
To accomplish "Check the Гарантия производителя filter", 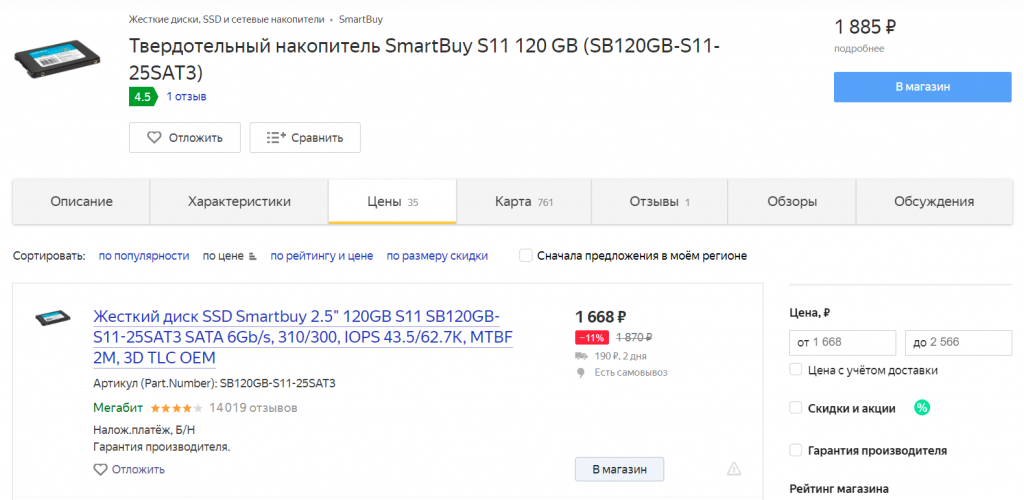I will [x=796, y=450].
